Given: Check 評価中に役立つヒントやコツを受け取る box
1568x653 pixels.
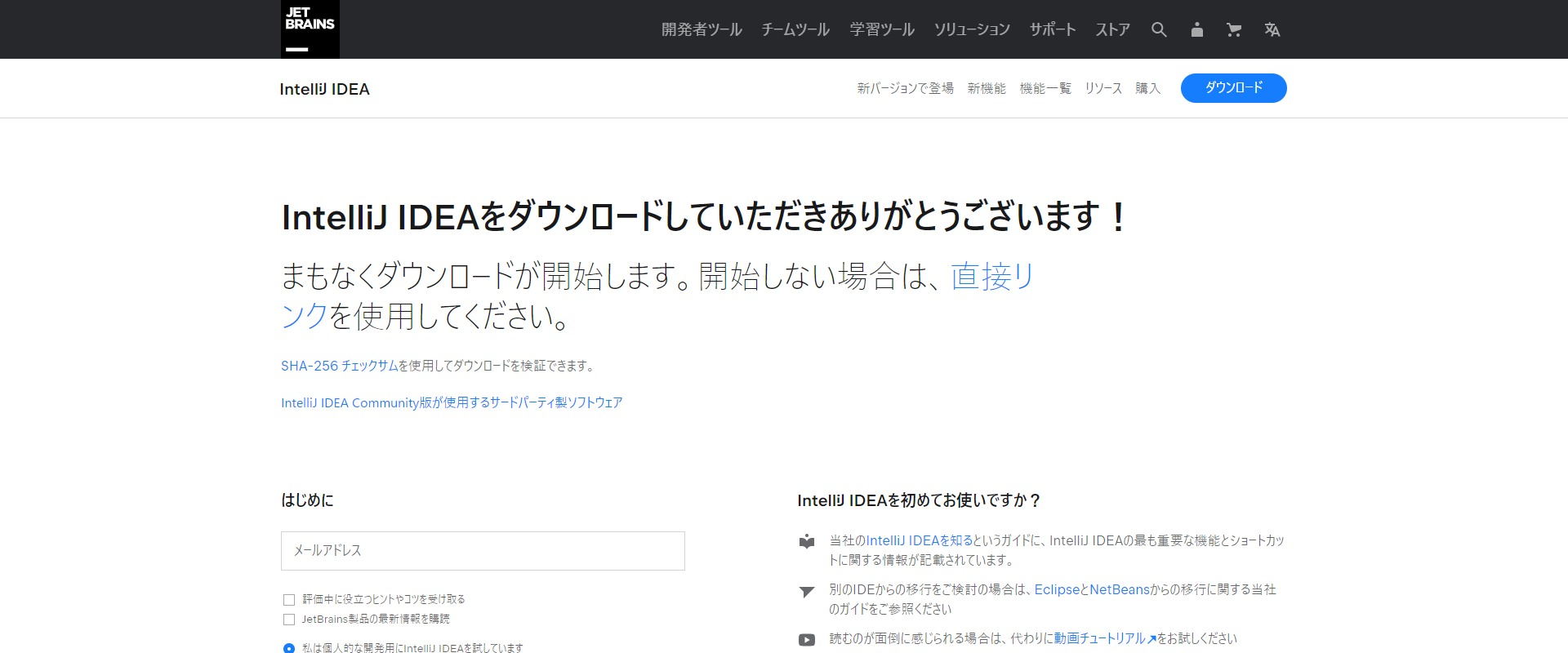Looking at the screenshot, I should tap(288, 600).
